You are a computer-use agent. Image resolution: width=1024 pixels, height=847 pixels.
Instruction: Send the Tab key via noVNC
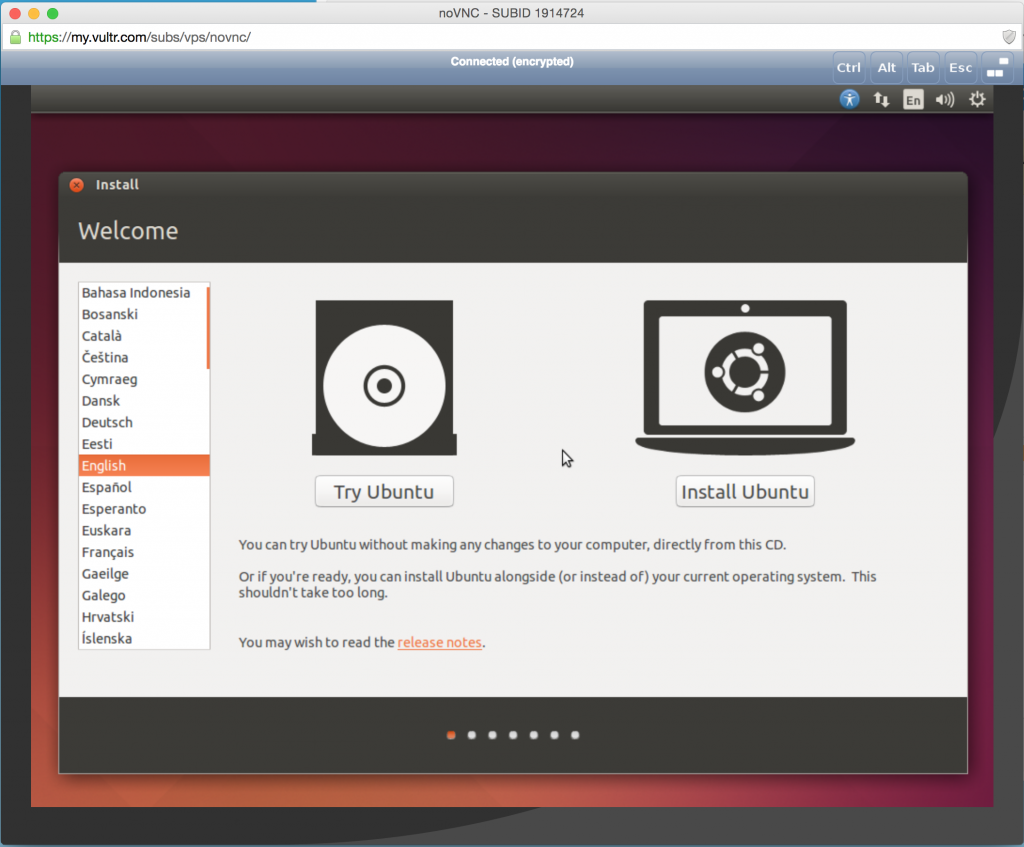(x=923, y=67)
